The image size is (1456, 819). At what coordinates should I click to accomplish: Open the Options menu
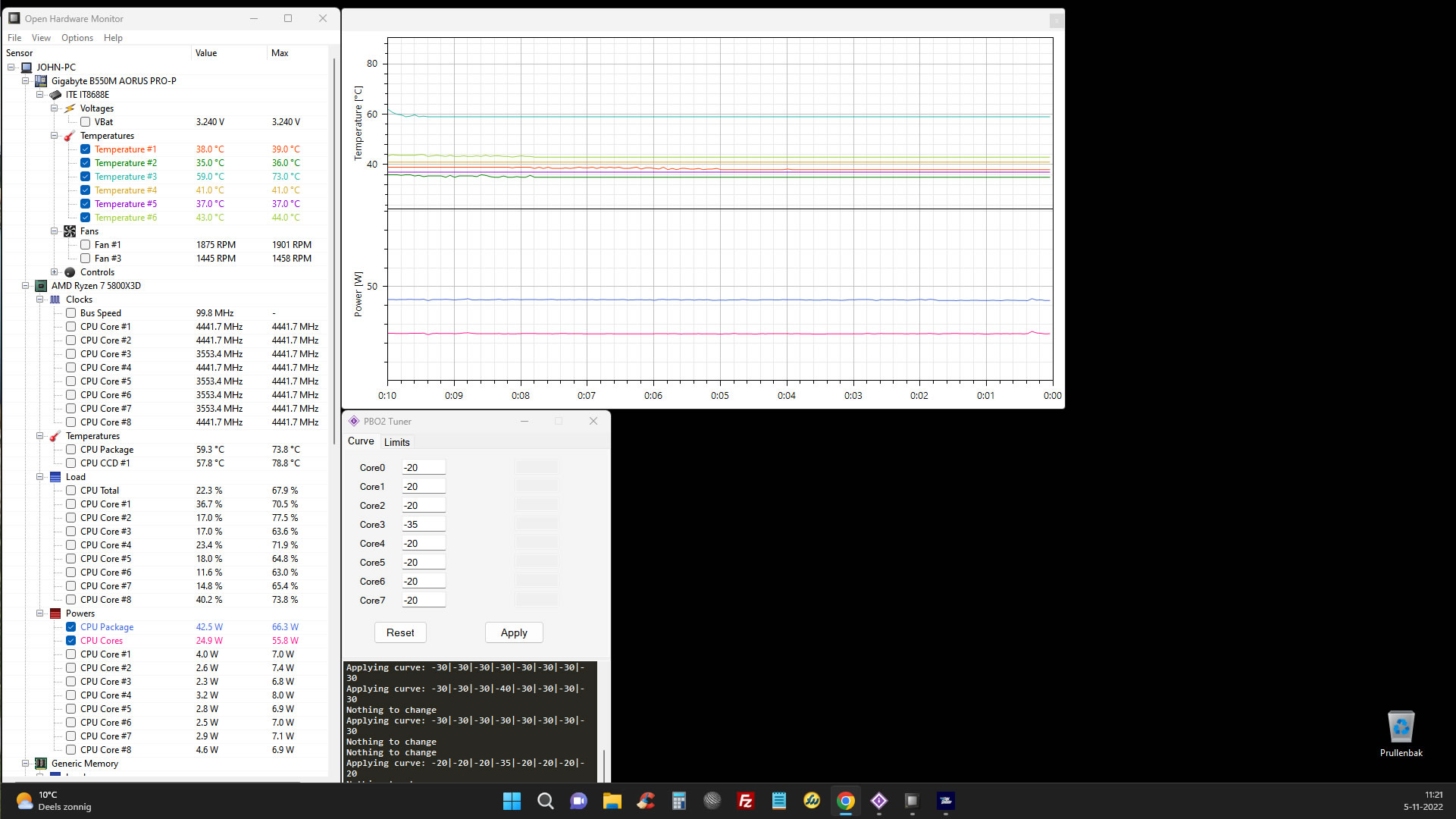(x=77, y=38)
